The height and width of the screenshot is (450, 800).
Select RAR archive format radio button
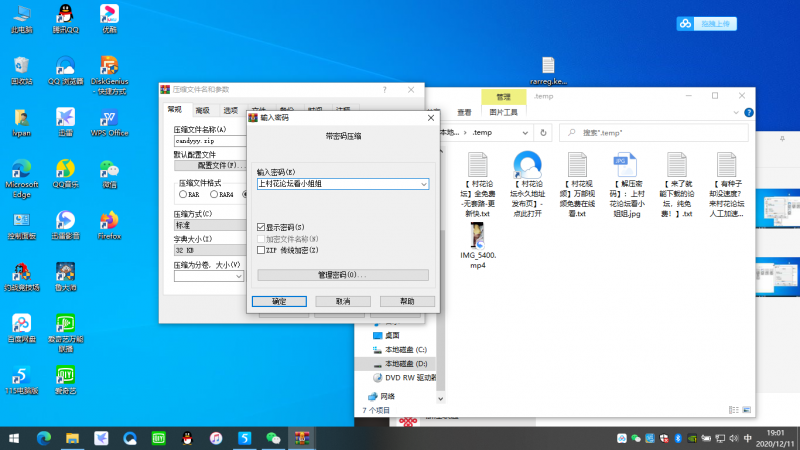tap(183, 194)
